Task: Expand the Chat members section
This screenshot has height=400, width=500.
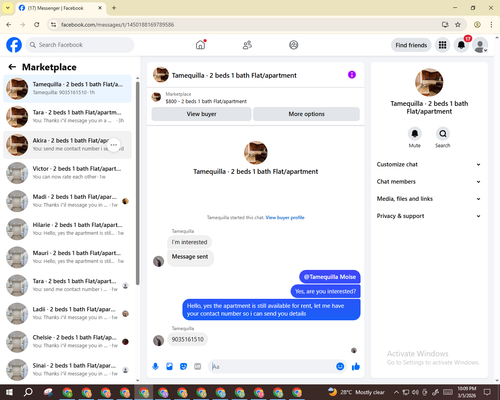Action: click(429, 182)
